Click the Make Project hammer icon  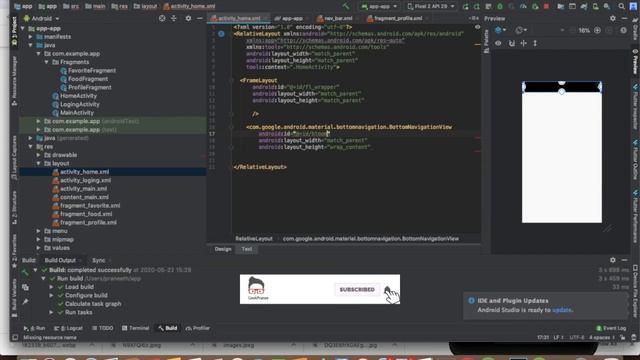click(x=346, y=6)
